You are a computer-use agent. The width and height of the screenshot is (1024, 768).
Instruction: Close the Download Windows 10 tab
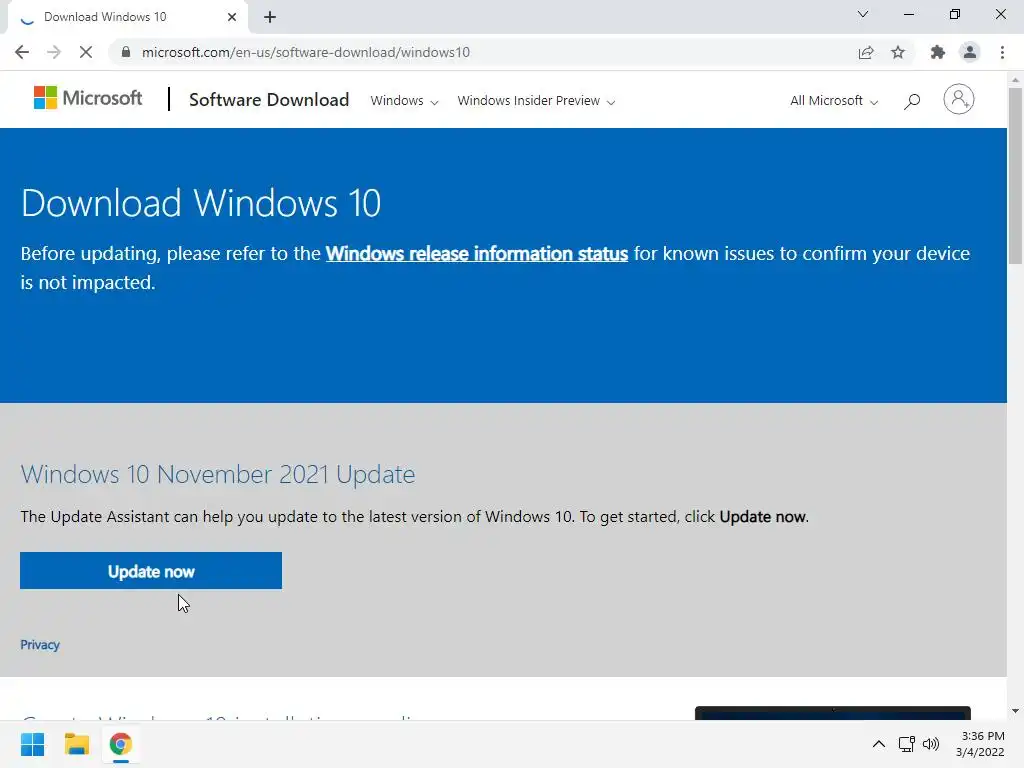[232, 17]
